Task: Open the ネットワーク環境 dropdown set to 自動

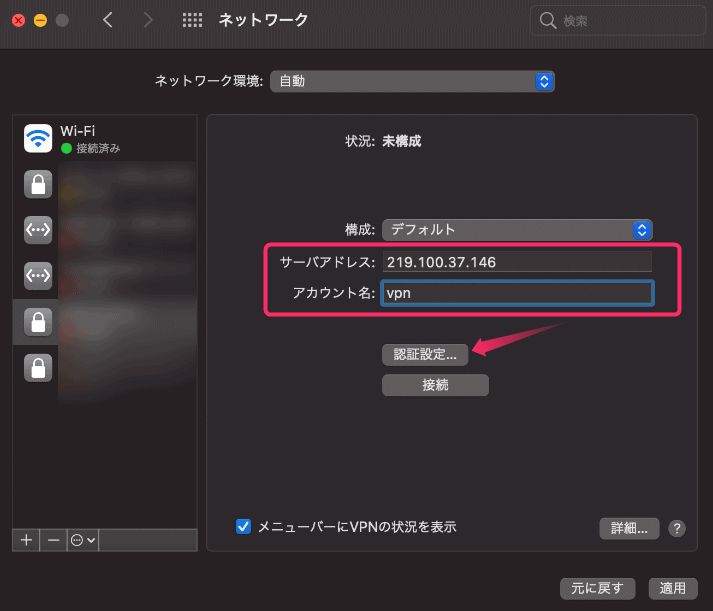Action: [x=412, y=81]
